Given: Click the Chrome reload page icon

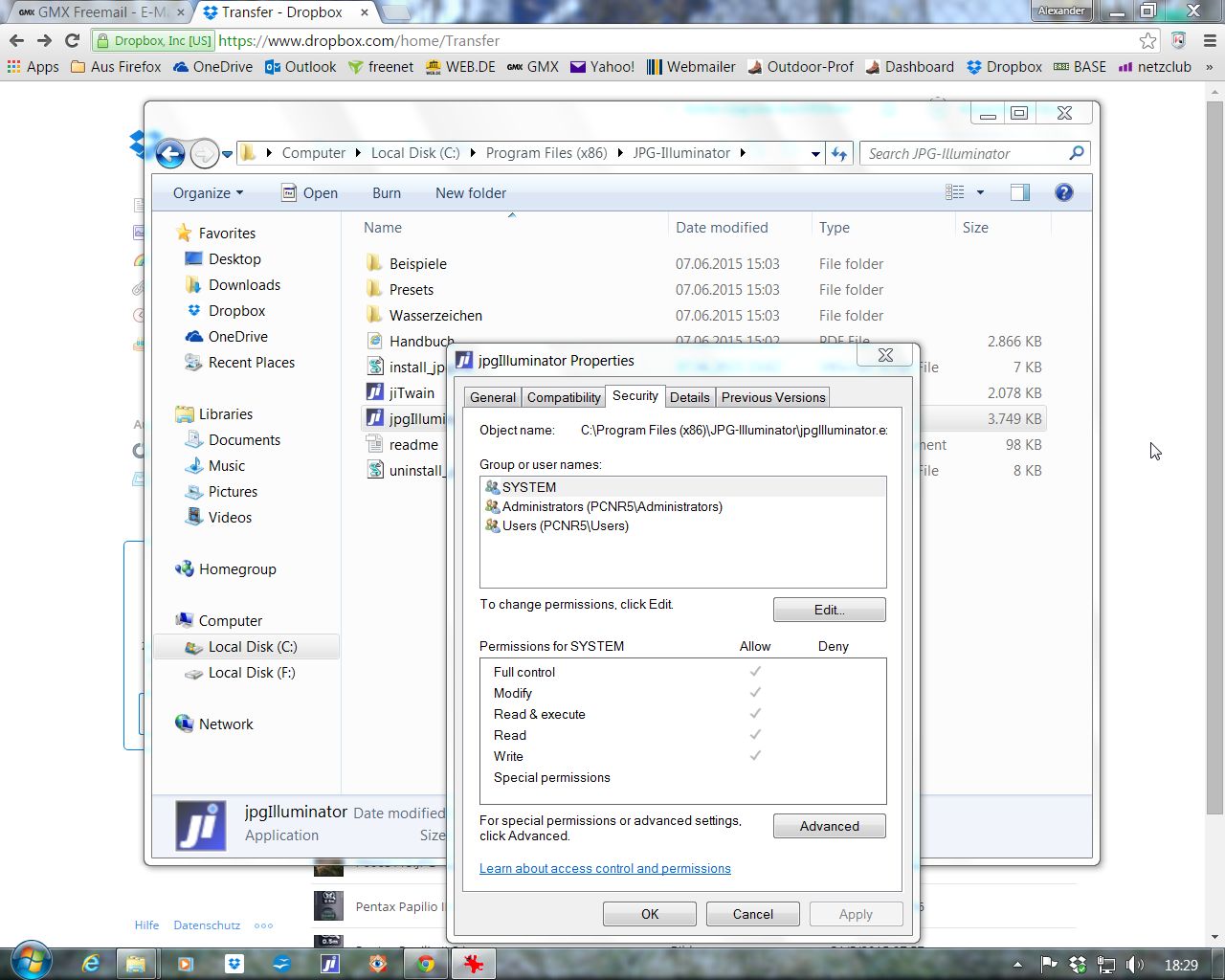Looking at the screenshot, I should (72, 40).
